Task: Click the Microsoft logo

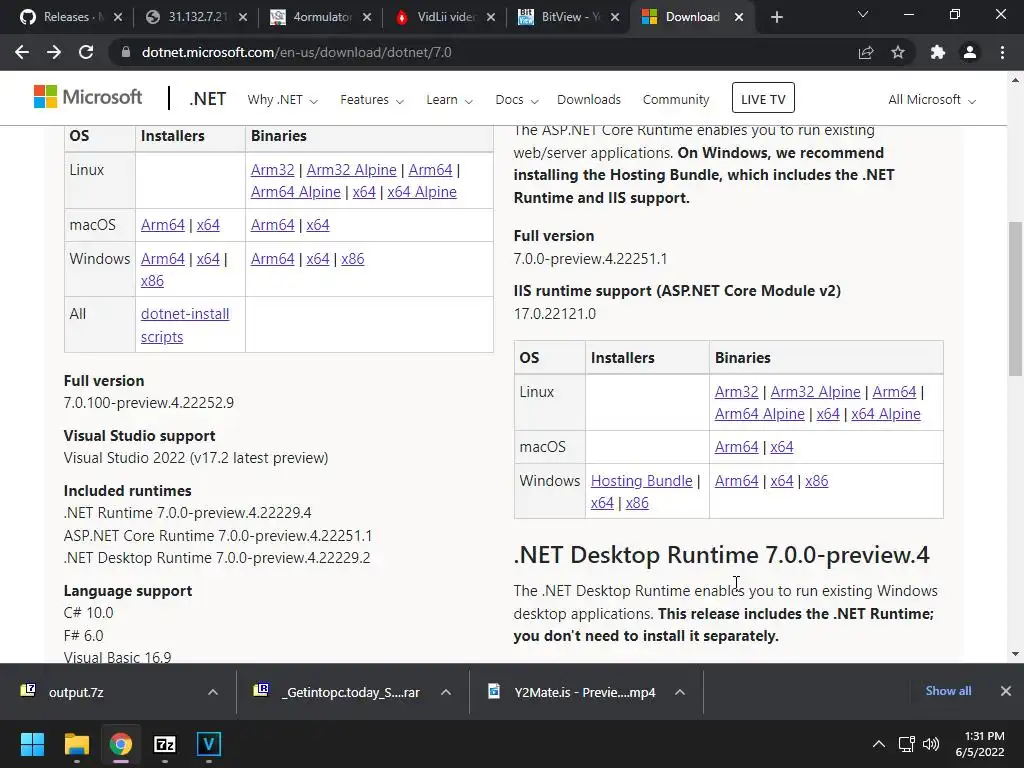Action: [88, 97]
